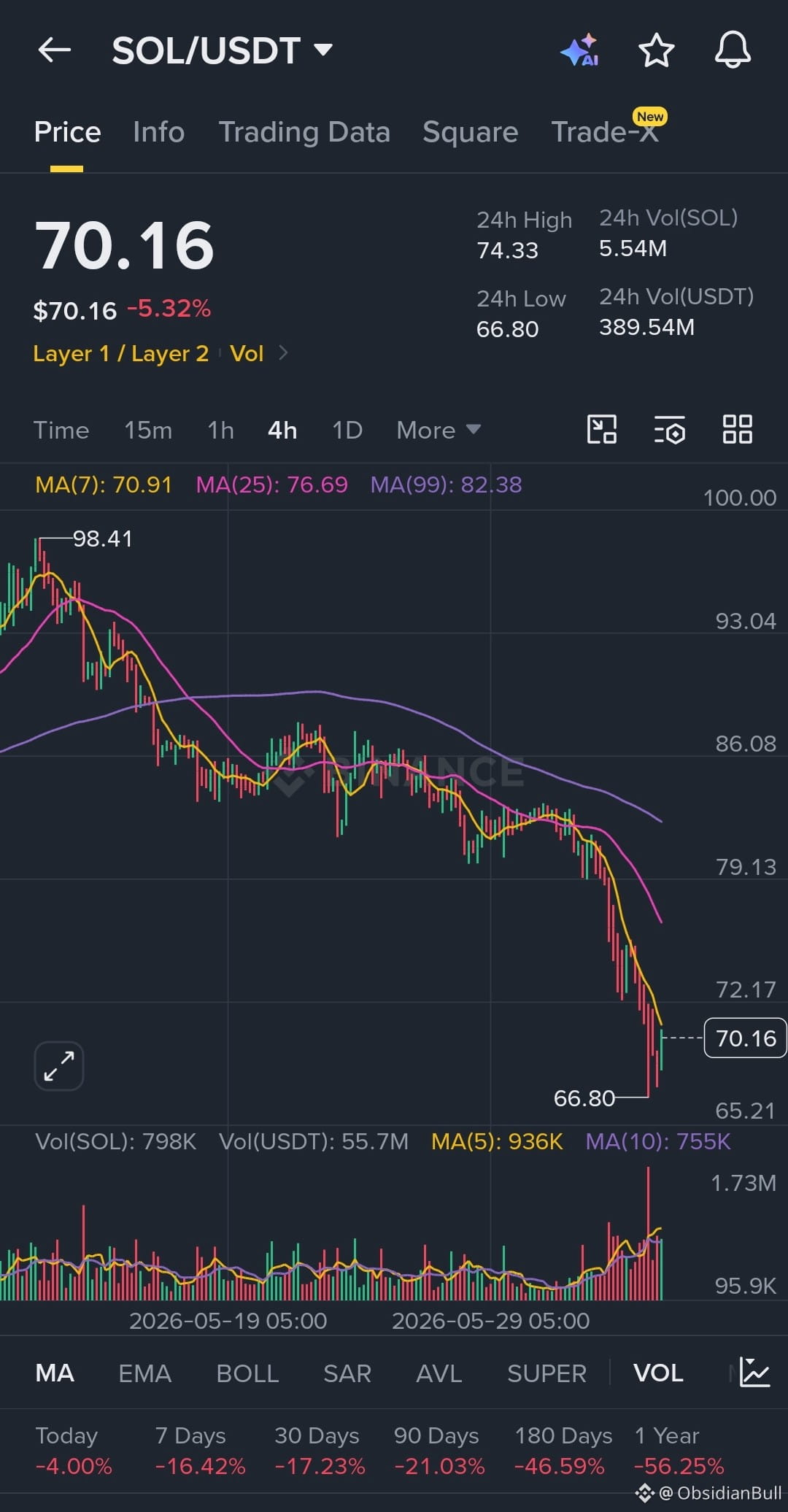
Task: Open the Vol tag link
Action: coord(247,353)
